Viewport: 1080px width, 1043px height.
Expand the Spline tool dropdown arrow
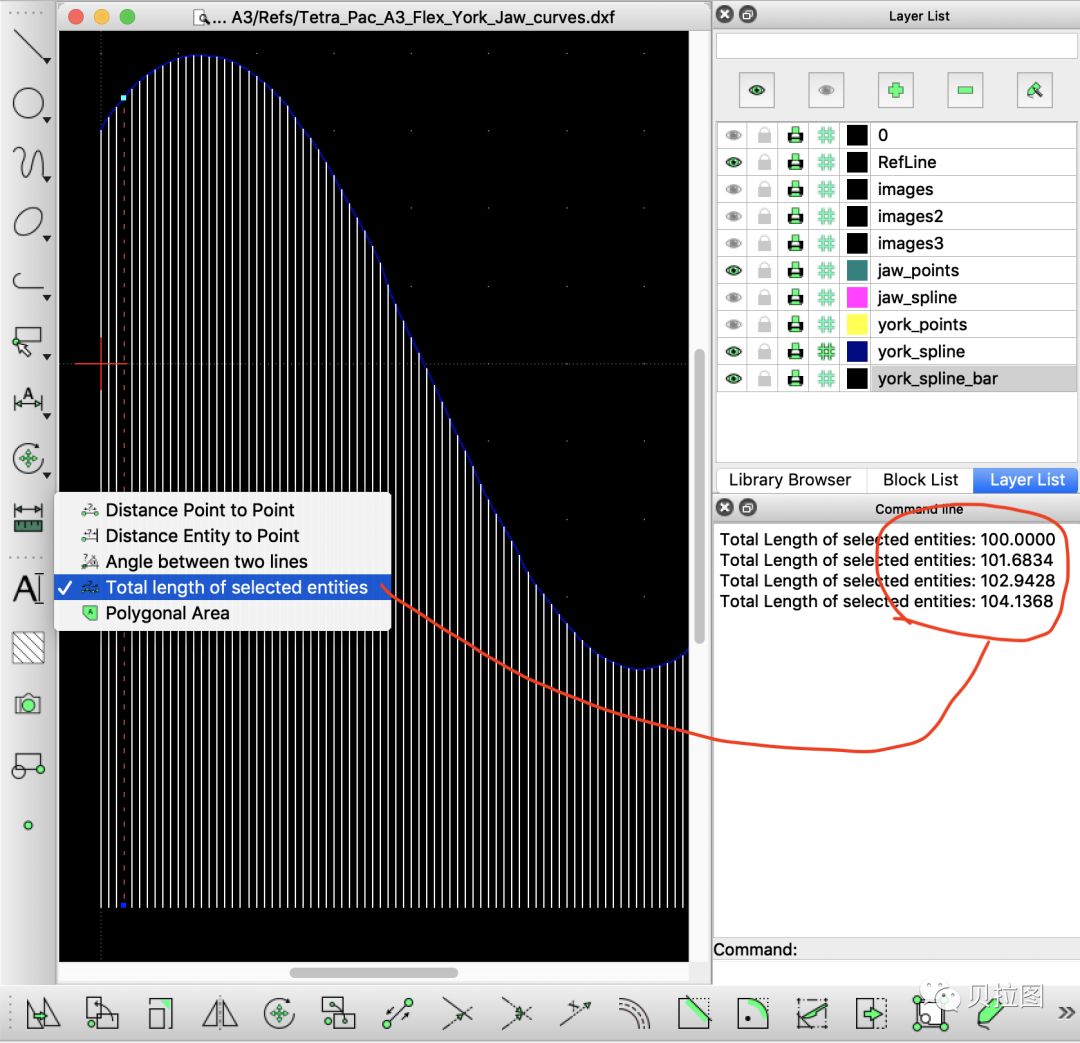pyautogui.click(x=47, y=179)
